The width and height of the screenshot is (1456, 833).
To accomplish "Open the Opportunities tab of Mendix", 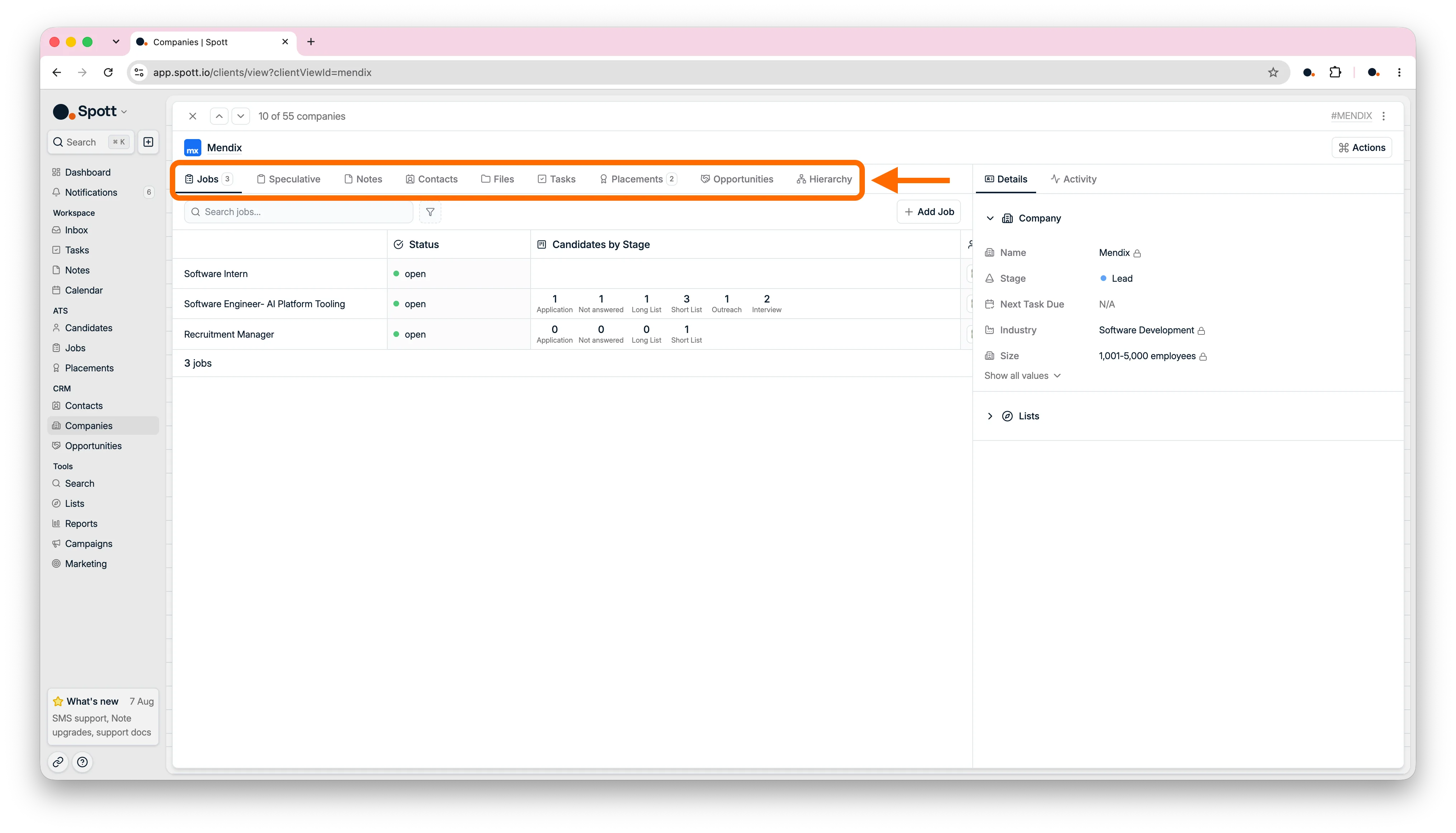I will click(737, 179).
